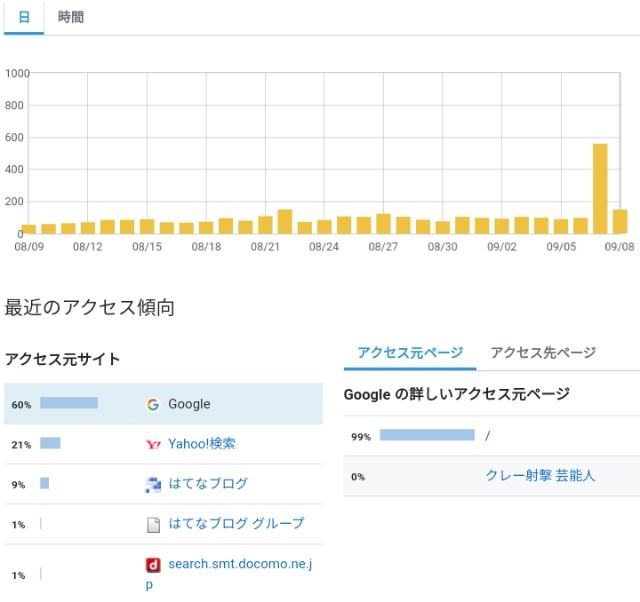Click the 9% bar for はてなブログ

(x=44, y=483)
